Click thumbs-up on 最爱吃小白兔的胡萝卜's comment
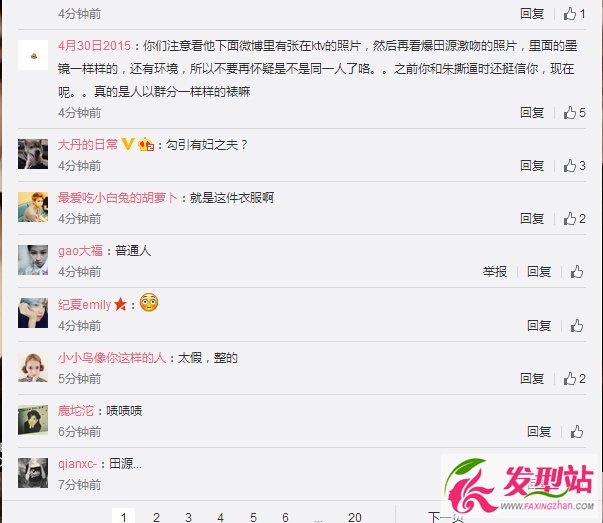This screenshot has height=523, width=603. pyautogui.click(x=574, y=219)
